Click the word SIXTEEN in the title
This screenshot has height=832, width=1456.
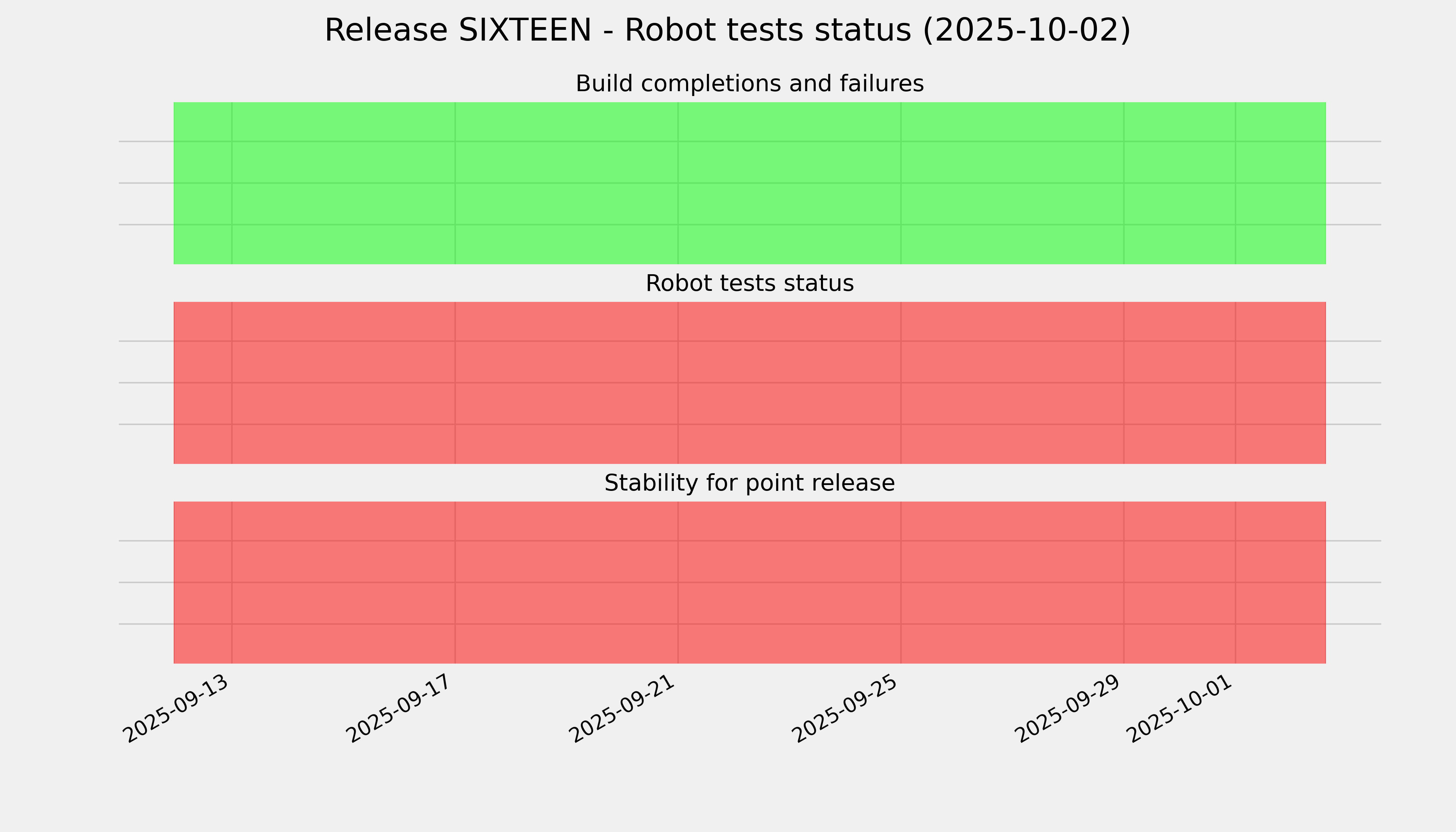[525, 30]
